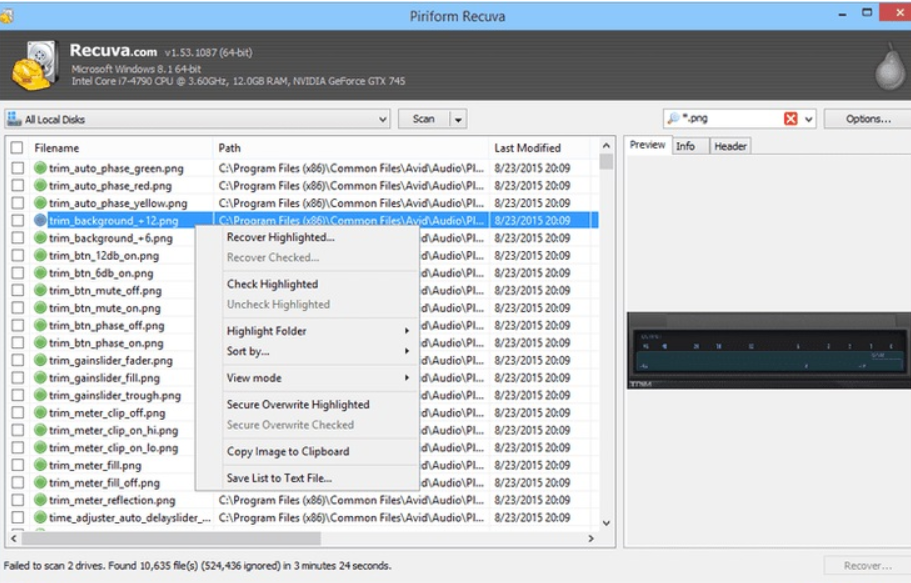This screenshot has height=583, width=911.
Task: Click the Recuva hard drive helmet logo
Action: tap(35, 65)
